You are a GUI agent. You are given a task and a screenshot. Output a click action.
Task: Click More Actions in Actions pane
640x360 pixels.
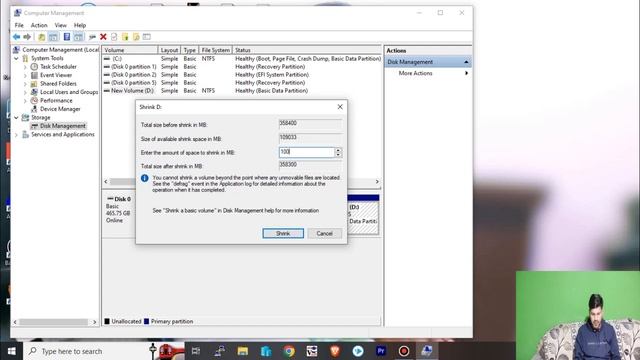click(416, 73)
